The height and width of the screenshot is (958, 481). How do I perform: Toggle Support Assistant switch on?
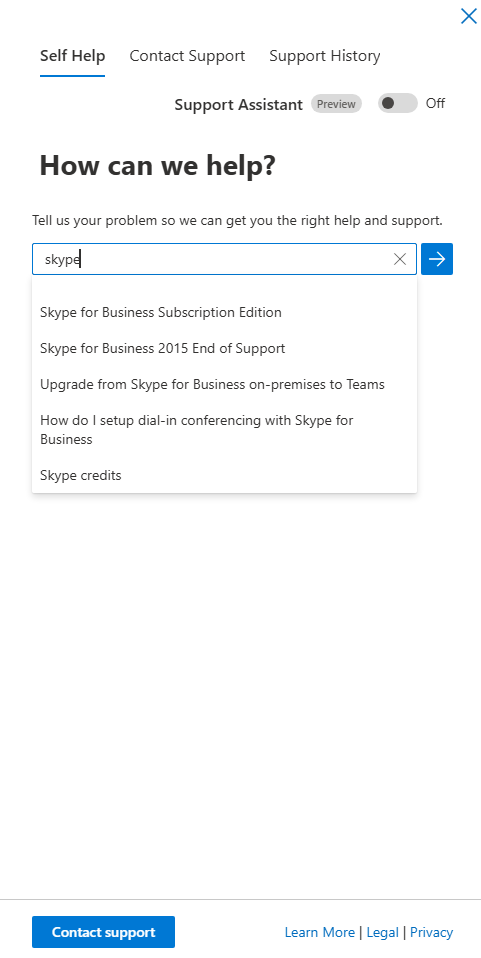pos(397,103)
